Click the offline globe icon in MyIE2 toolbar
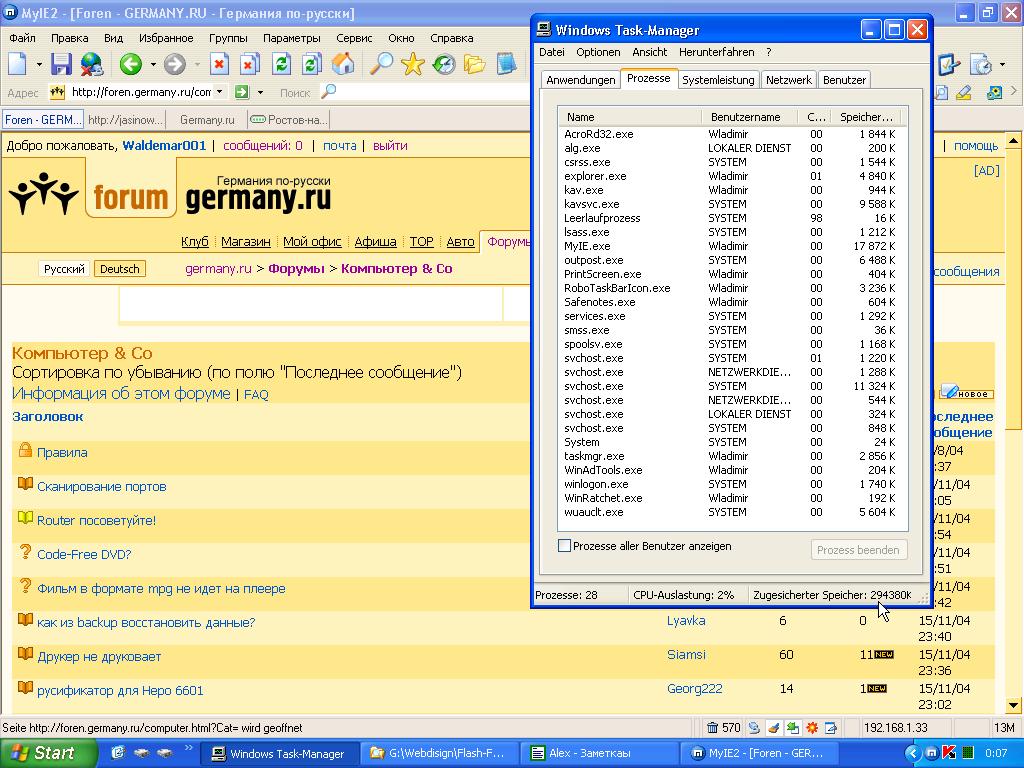 point(91,64)
